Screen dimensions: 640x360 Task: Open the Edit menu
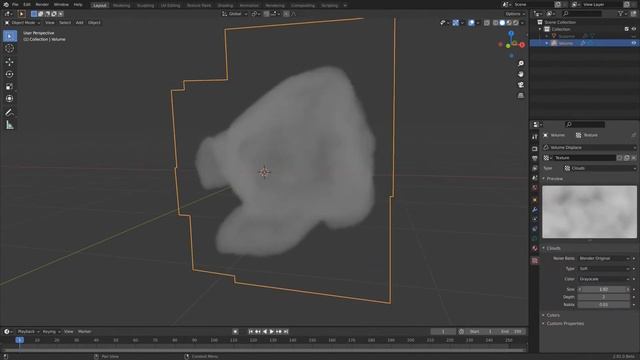(x=27, y=4)
